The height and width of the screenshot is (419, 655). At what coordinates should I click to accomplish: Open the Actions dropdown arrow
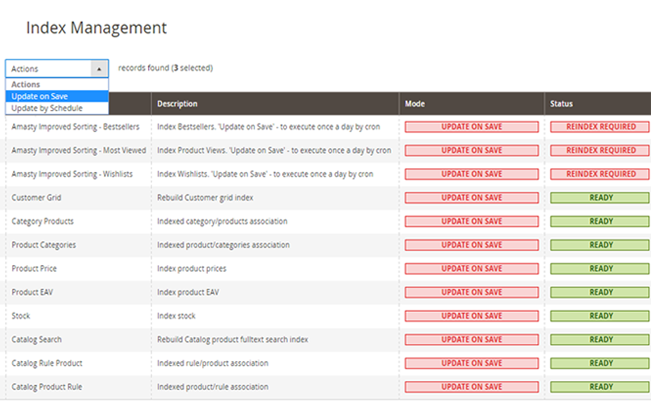coord(99,68)
